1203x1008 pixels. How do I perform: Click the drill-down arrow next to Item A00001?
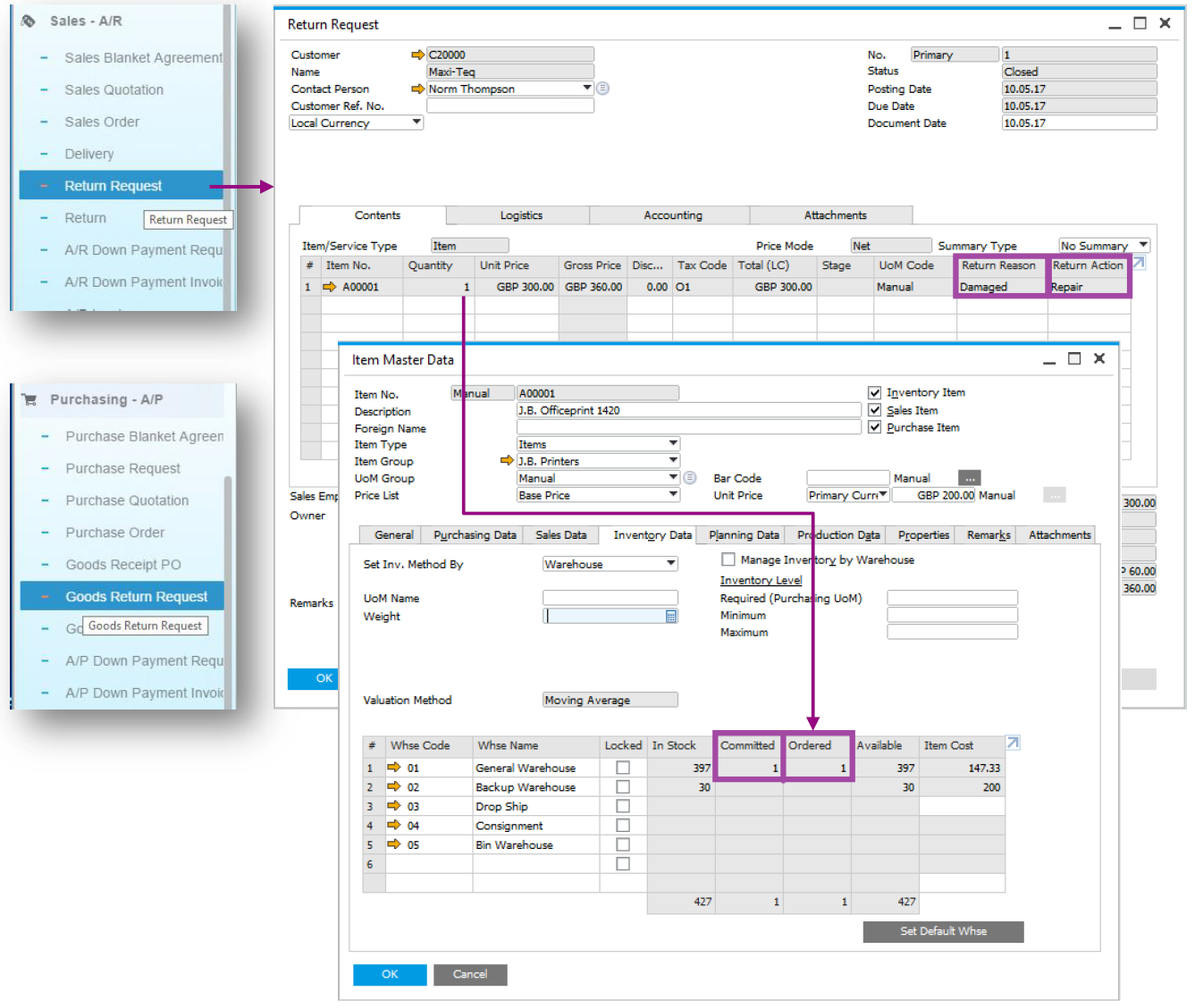pos(329,286)
